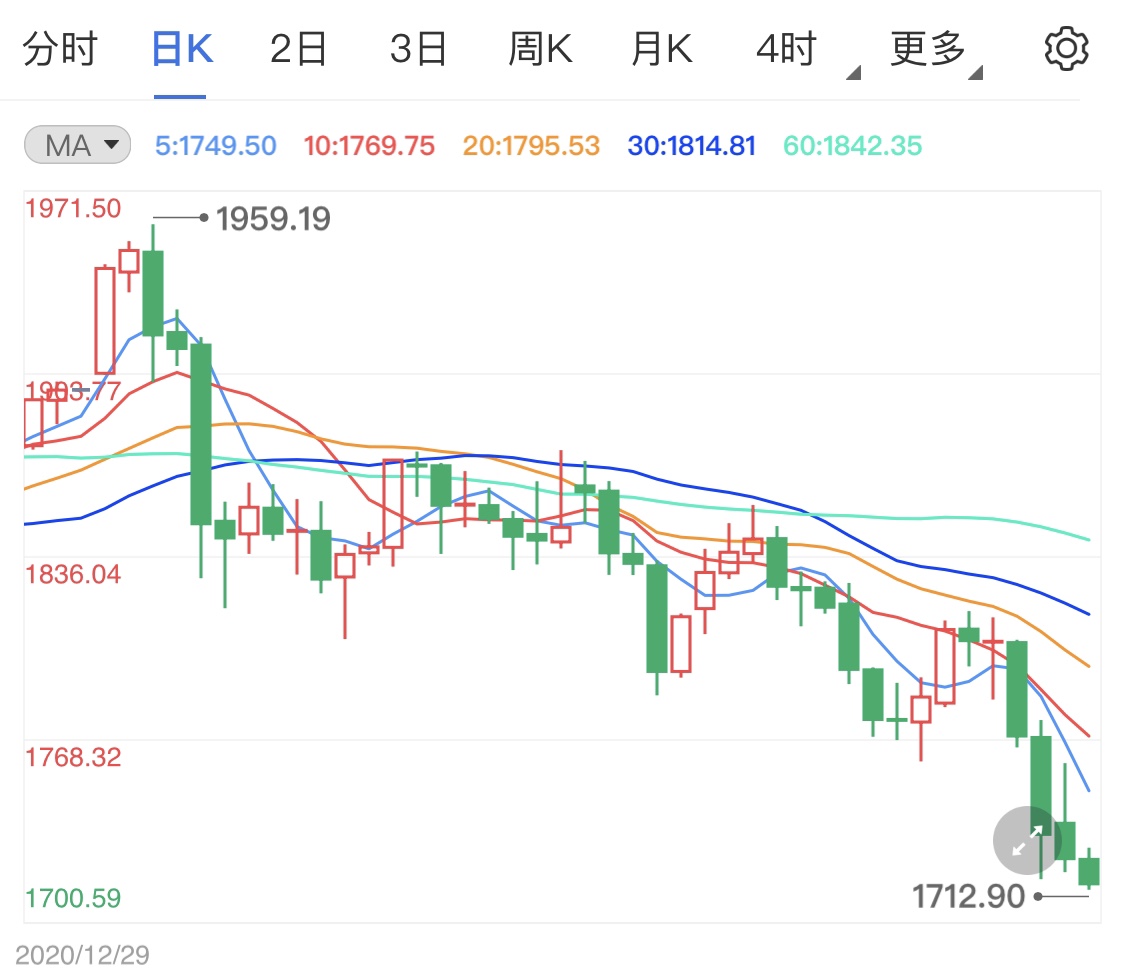
Task: Expand the 更多 more options dropdown
Action: (x=936, y=52)
